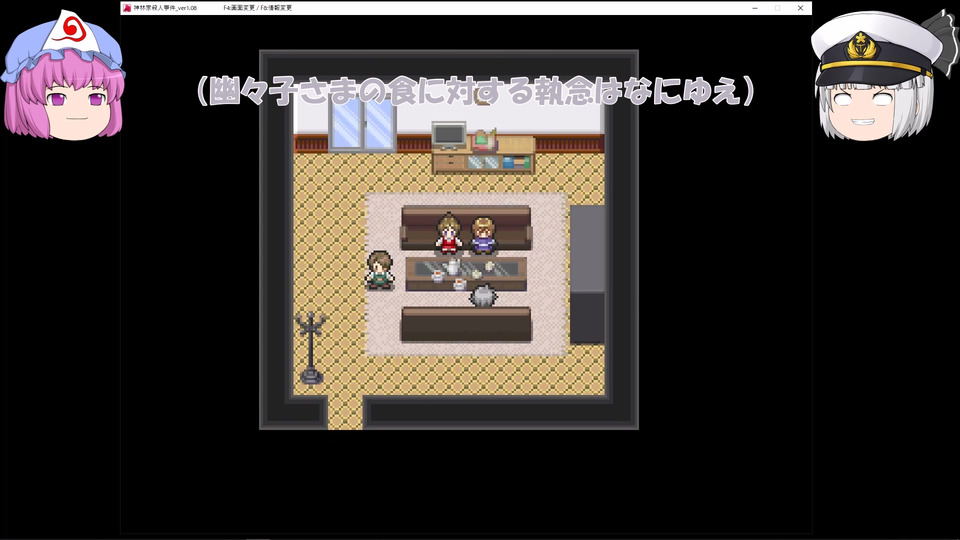Click the window title text ending in ver1.08
Image resolution: width=960 pixels, height=540 pixels.
(165, 8)
